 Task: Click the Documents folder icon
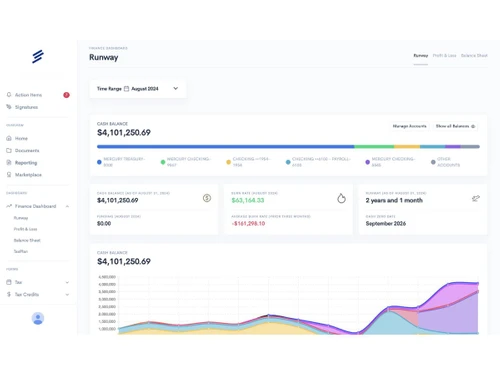click(9, 150)
